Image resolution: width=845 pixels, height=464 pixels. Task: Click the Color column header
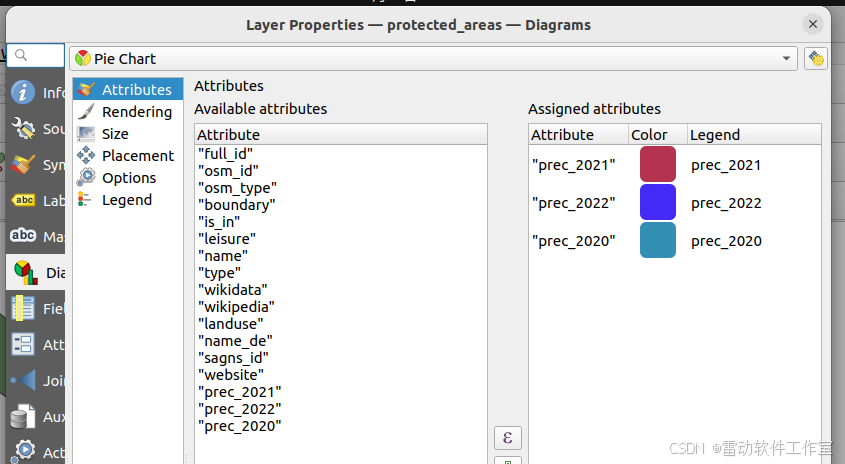point(658,134)
